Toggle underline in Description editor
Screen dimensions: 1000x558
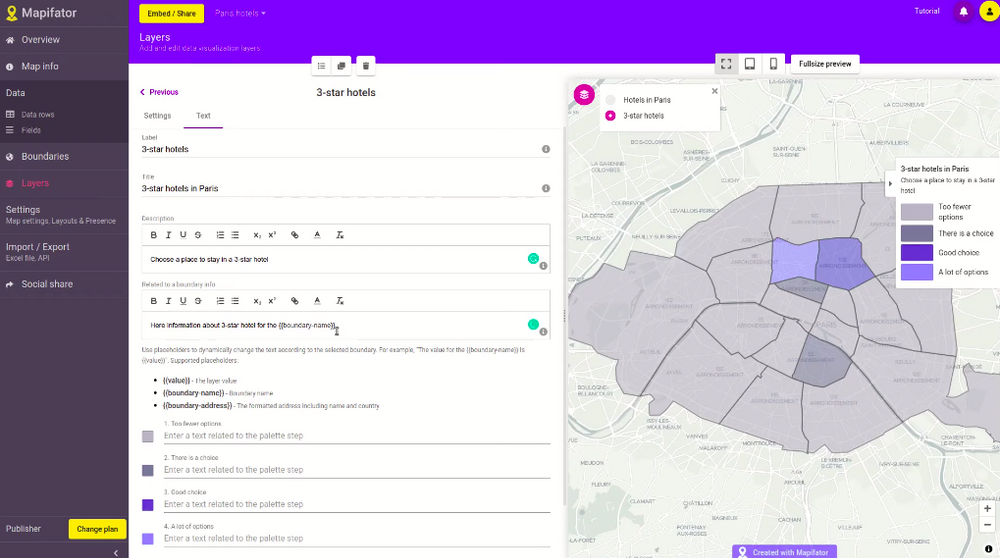(x=183, y=235)
